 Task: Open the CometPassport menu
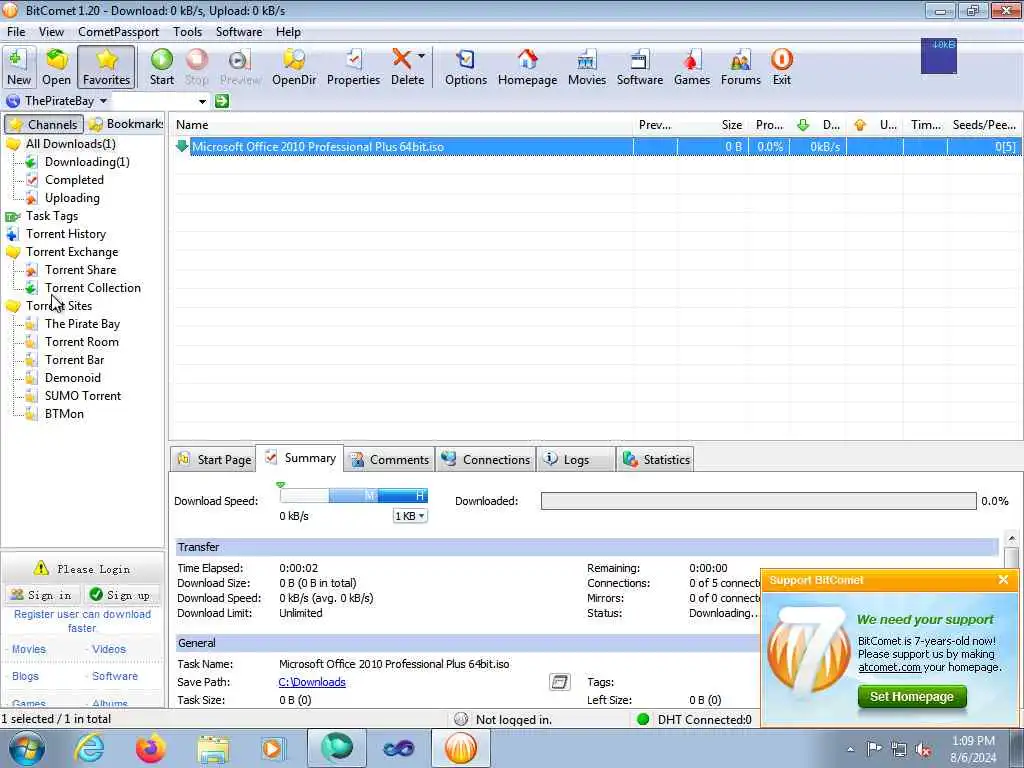118,32
